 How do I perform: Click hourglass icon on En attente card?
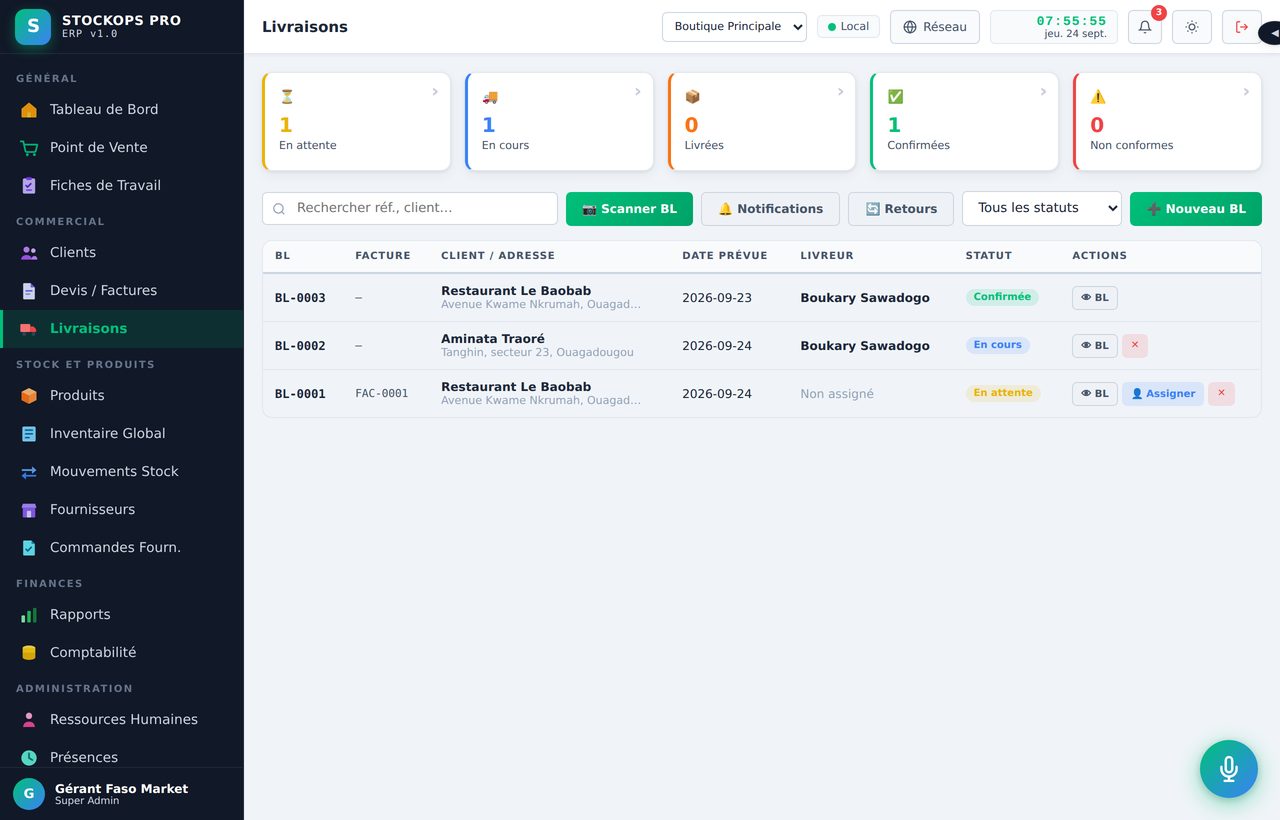pos(287,97)
